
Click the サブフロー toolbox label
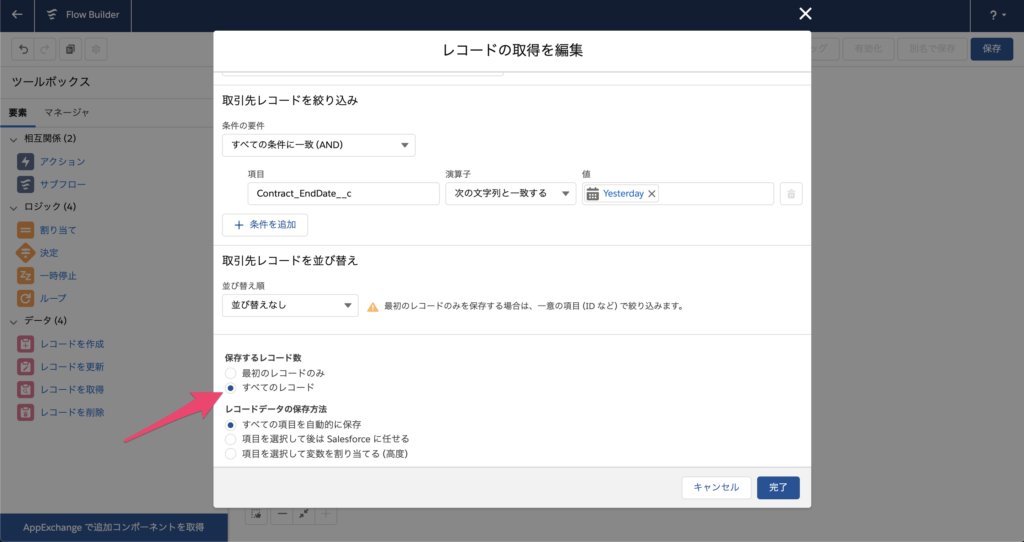[x=63, y=185]
